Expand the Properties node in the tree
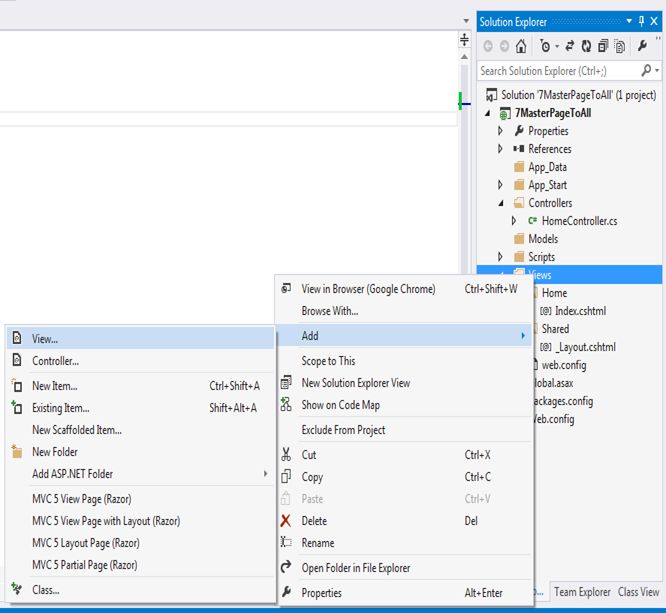 coord(501,131)
